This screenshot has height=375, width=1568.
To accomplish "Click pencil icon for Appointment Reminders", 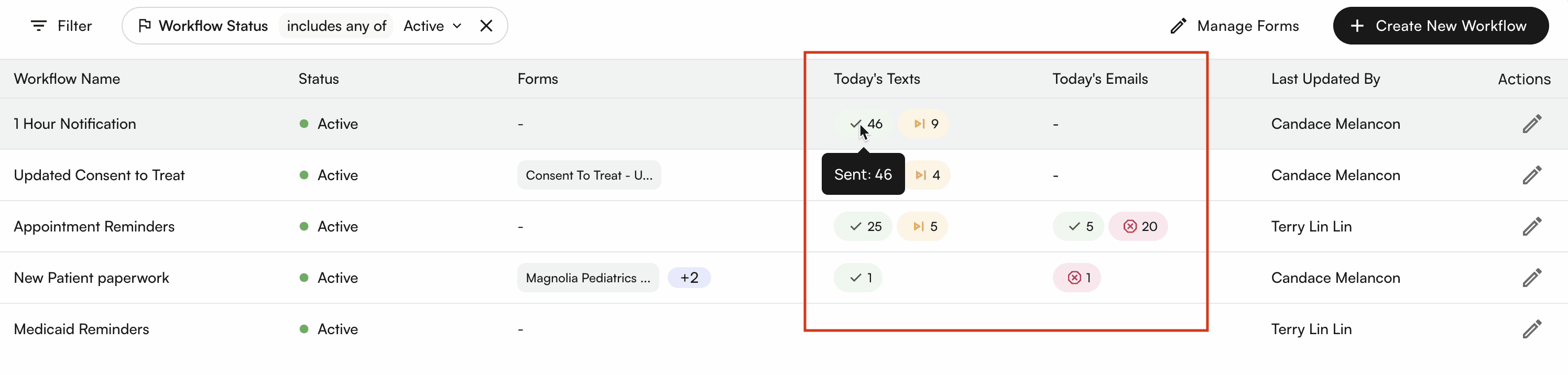I will pos(1531,226).
